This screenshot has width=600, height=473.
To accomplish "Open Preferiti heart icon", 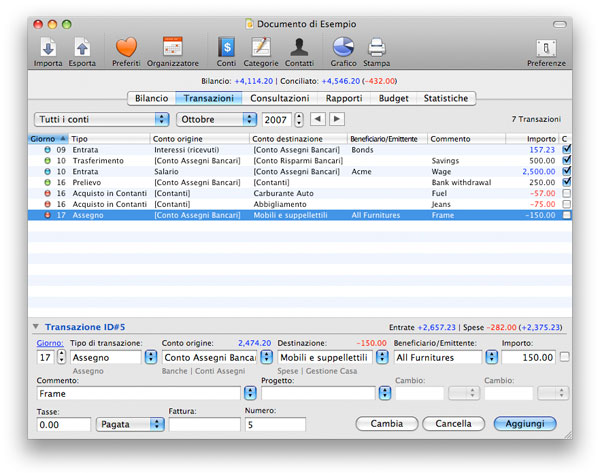I will pyautogui.click(x=126, y=47).
